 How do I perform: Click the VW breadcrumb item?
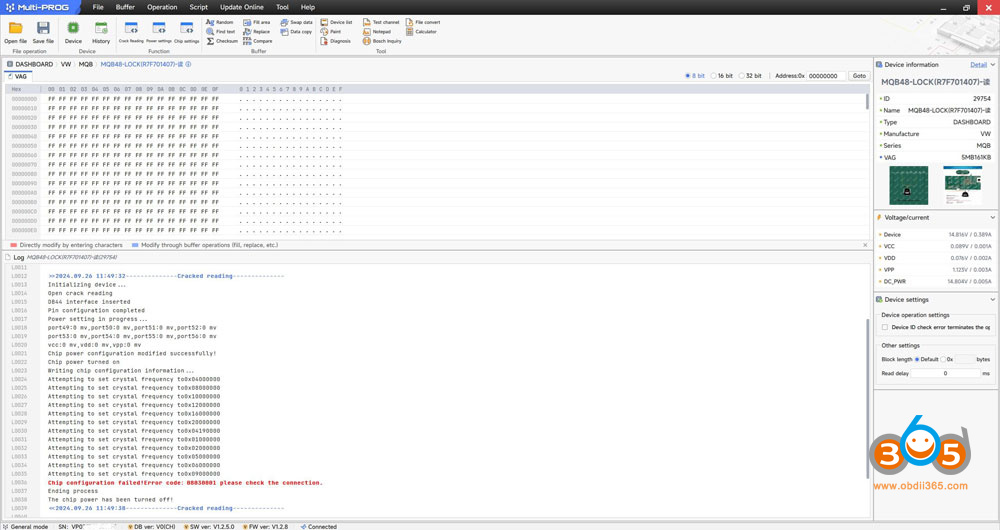click(66, 64)
